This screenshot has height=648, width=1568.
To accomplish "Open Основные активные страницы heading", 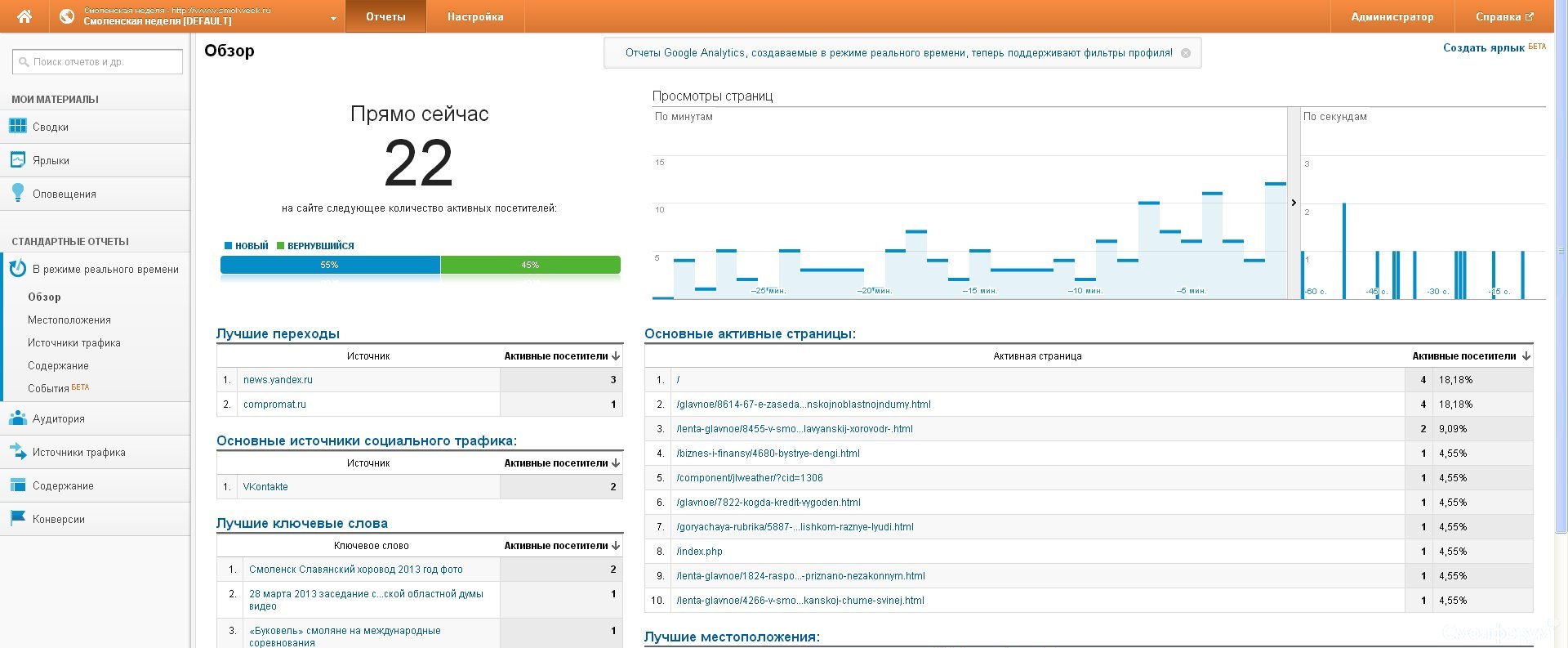I will (750, 333).
